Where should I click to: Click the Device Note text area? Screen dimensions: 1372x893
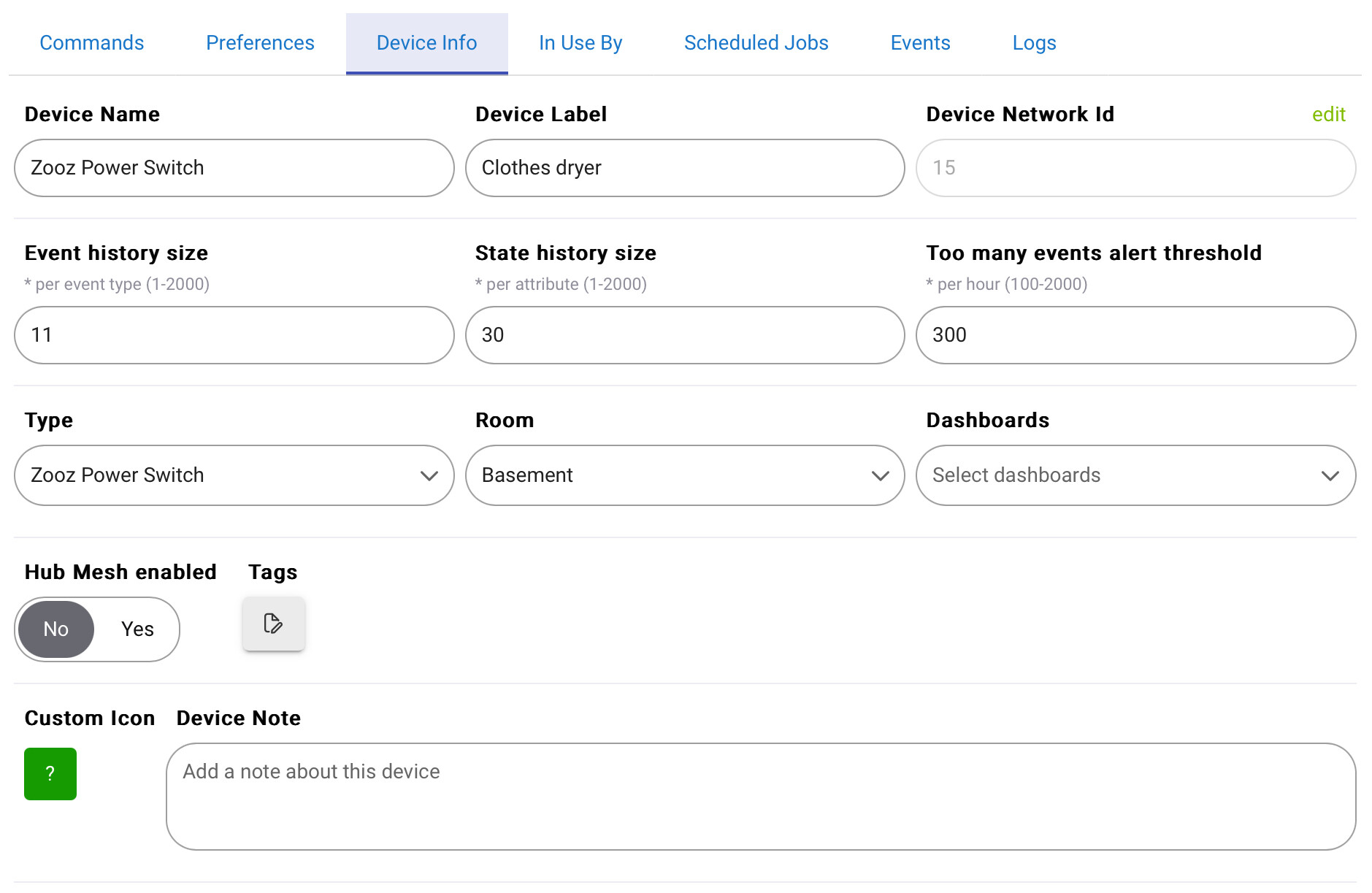click(x=761, y=797)
